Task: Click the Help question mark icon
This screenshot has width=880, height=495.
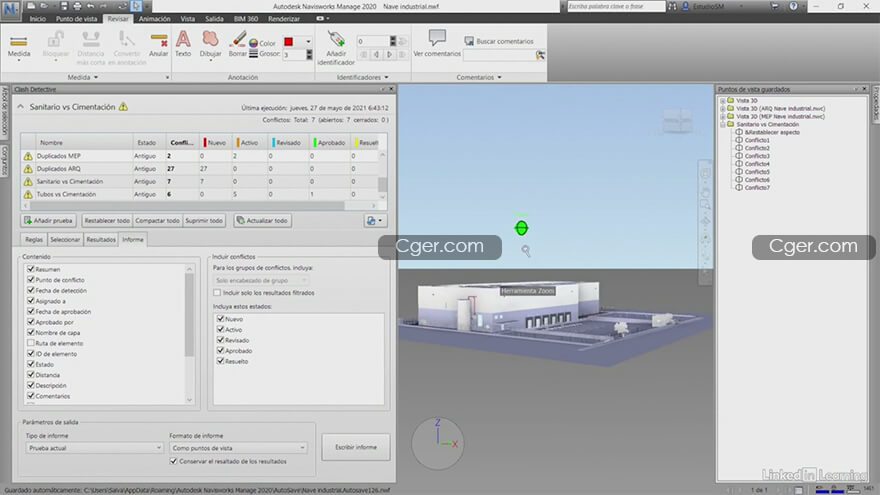Action: coord(793,6)
